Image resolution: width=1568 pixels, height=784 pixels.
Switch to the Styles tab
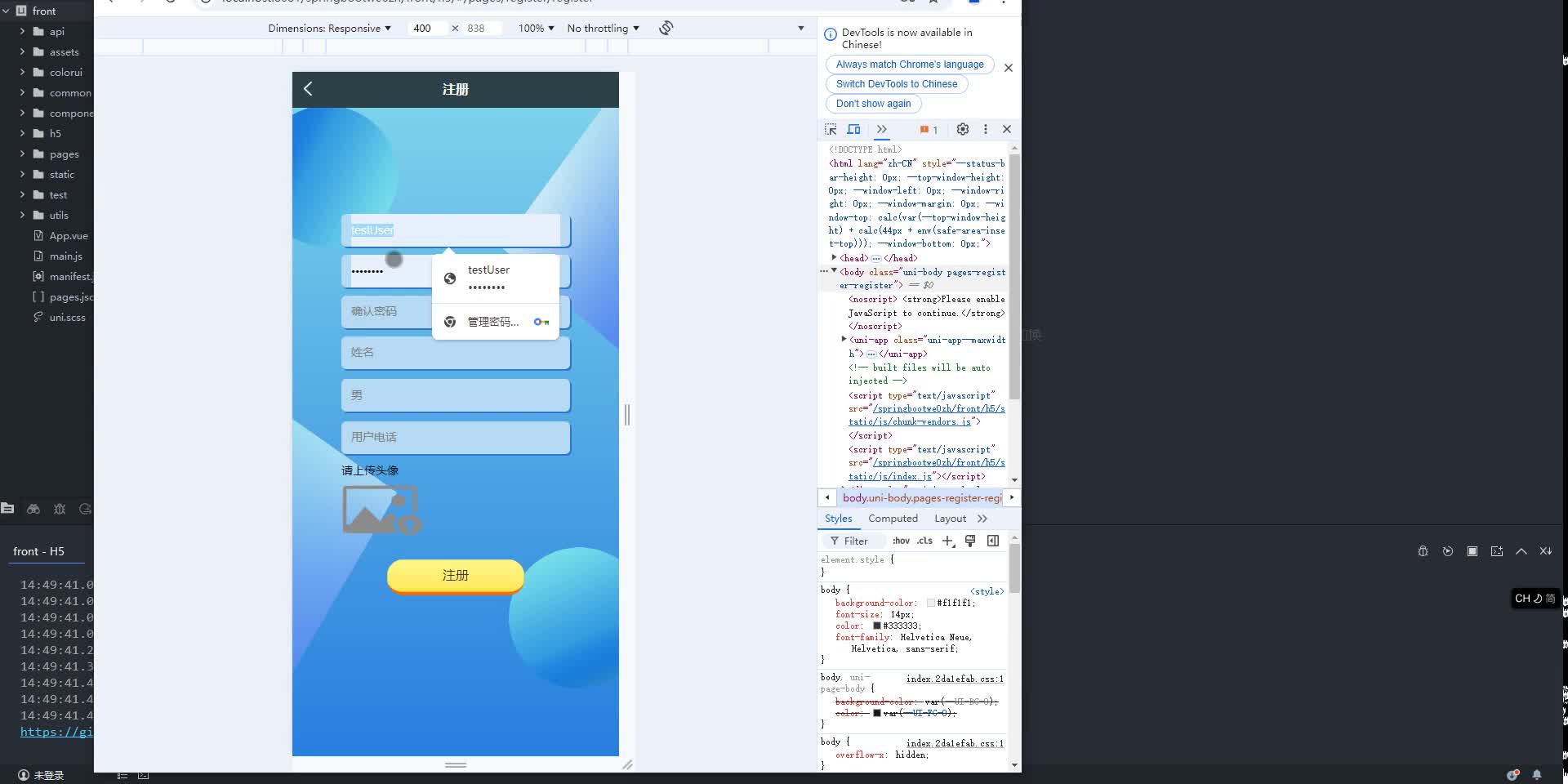click(838, 519)
